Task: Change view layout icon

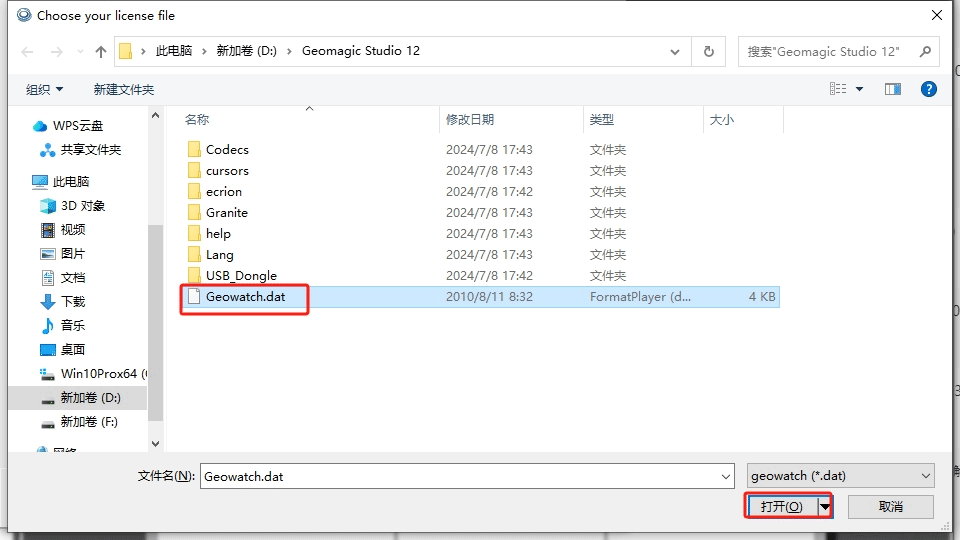Action: point(838,89)
